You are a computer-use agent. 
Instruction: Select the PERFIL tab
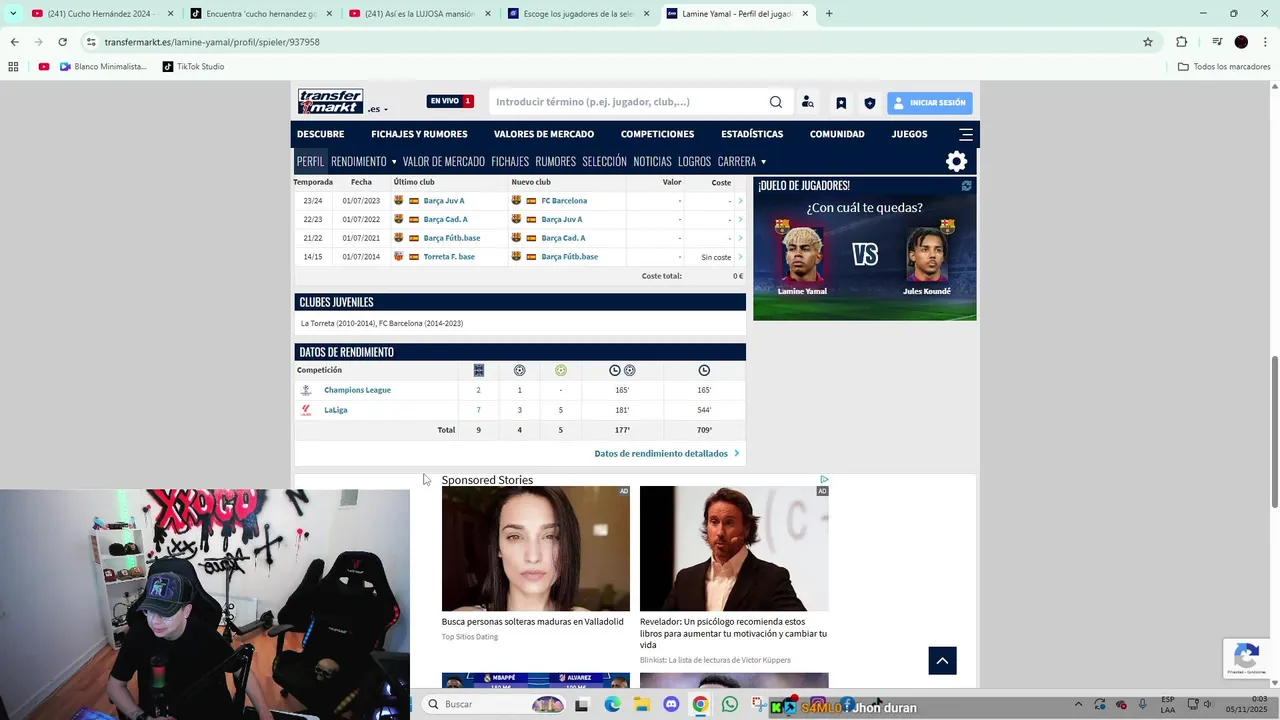tap(310, 161)
